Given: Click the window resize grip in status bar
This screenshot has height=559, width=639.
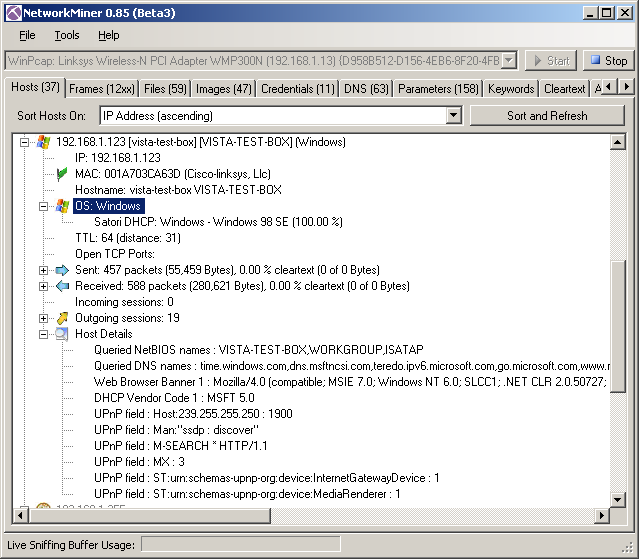Looking at the screenshot, I should 628,548.
